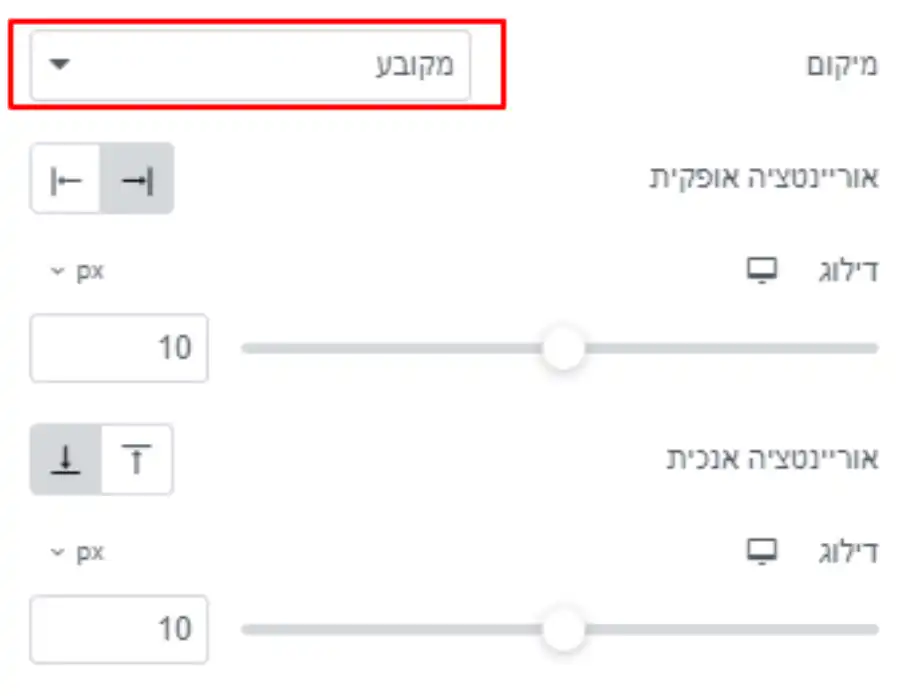This screenshot has height=696, width=900.
Task: Click the אוריינטציה אופקית label
Action: pos(764,177)
